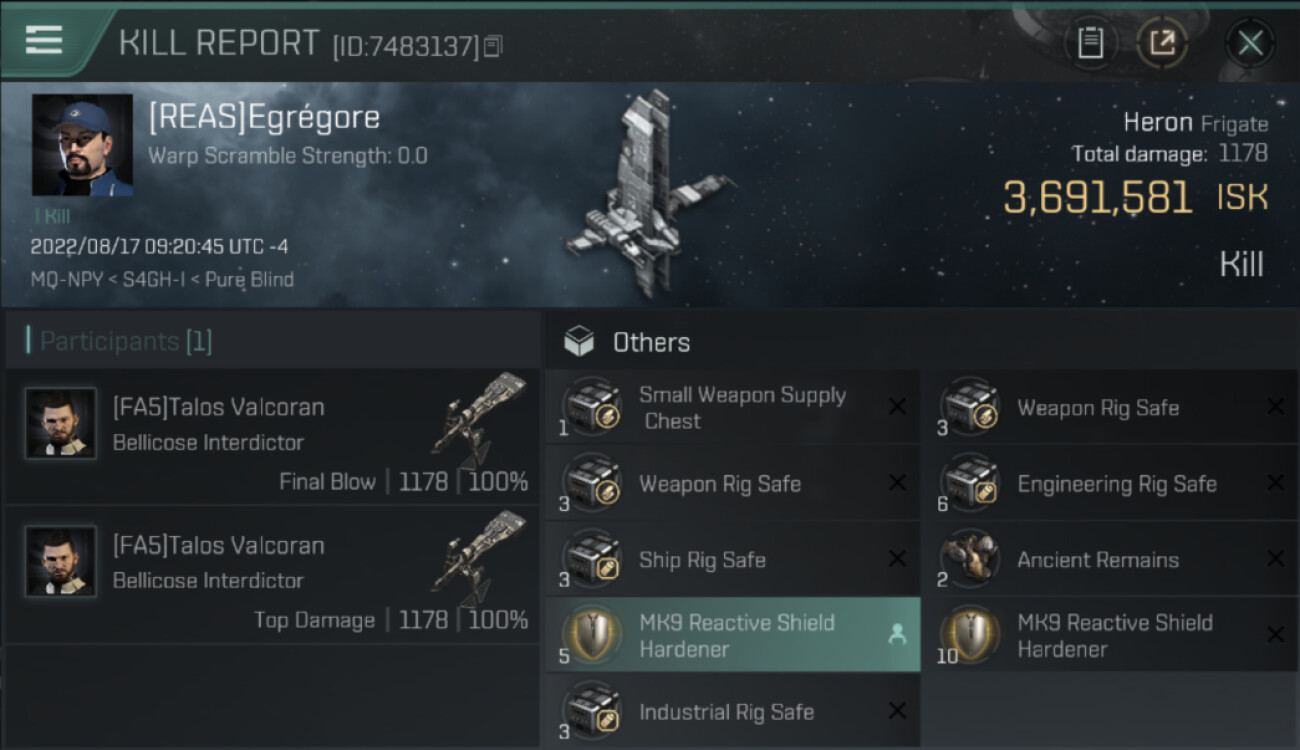The image size is (1300, 750).
Task: Open the Others loot section
Action: [x=650, y=342]
